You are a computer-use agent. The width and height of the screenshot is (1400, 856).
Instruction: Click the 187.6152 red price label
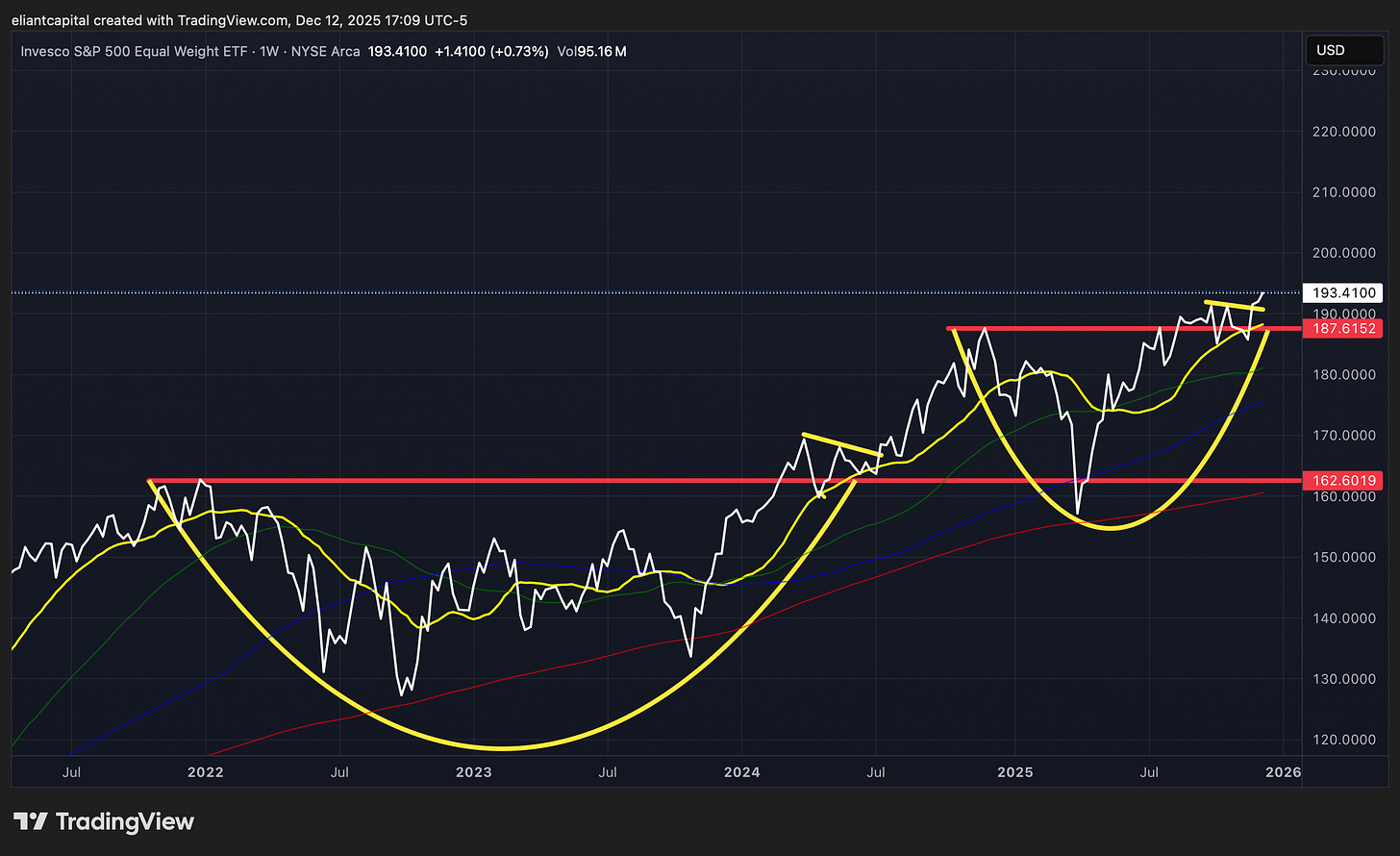pos(1341,329)
